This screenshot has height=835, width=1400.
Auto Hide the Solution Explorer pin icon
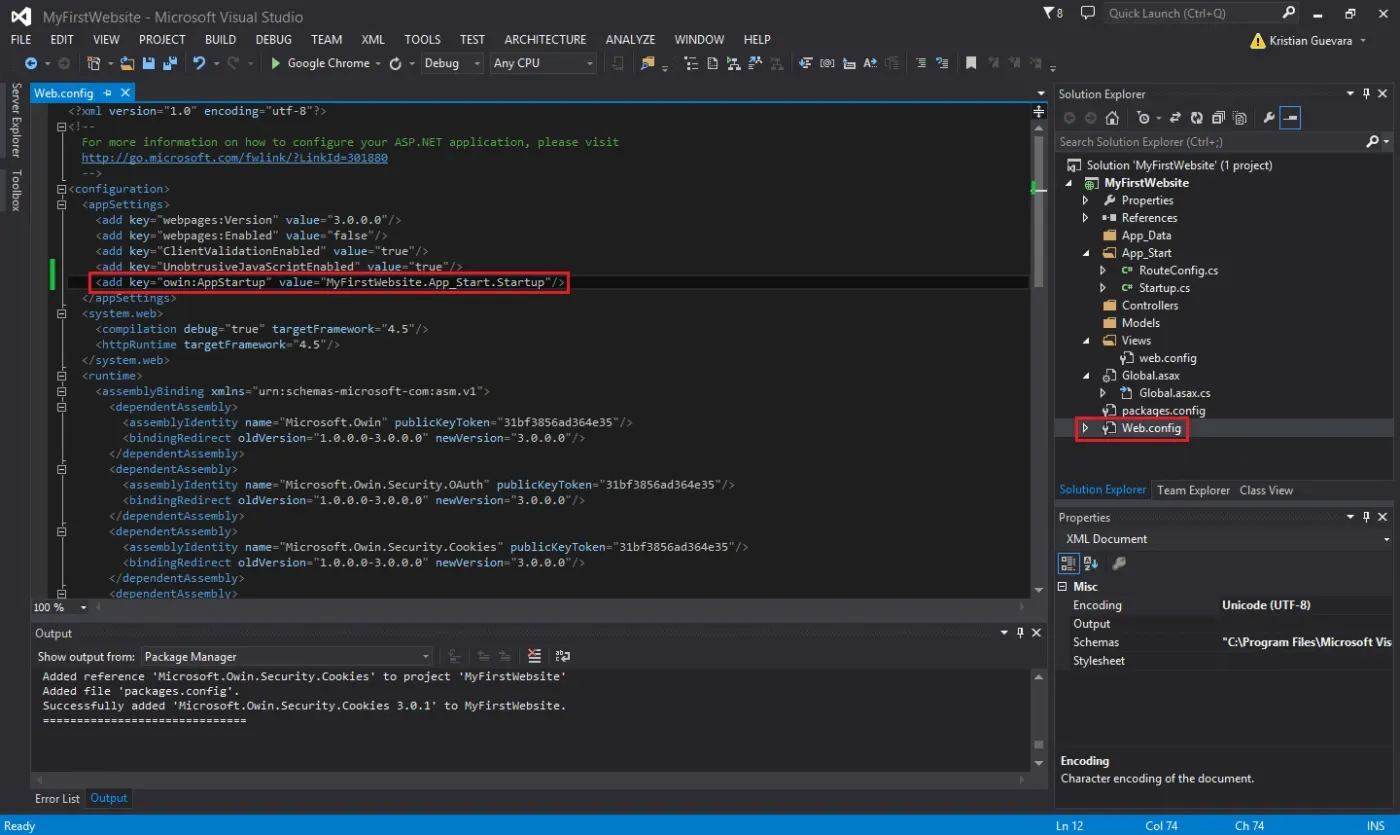(x=1366, y=94)
